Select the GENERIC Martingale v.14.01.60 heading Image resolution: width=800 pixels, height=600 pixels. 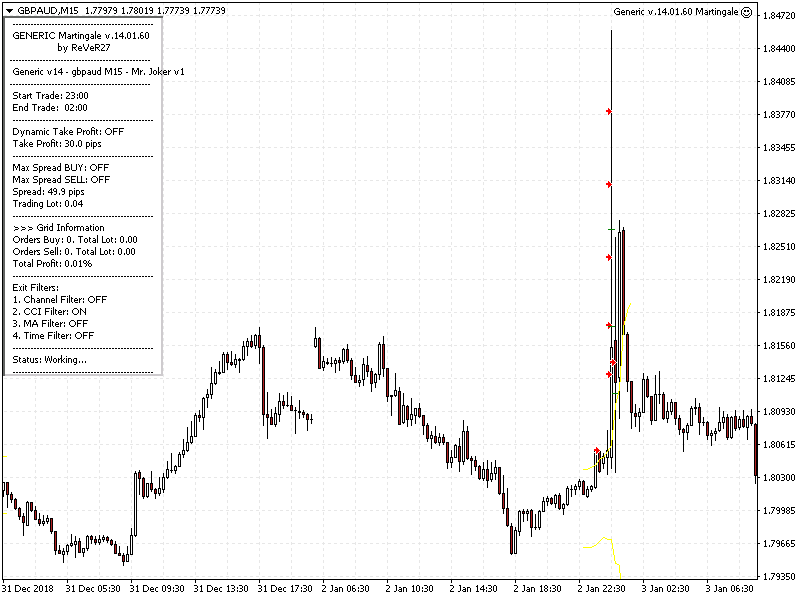[x=81, y=36]
